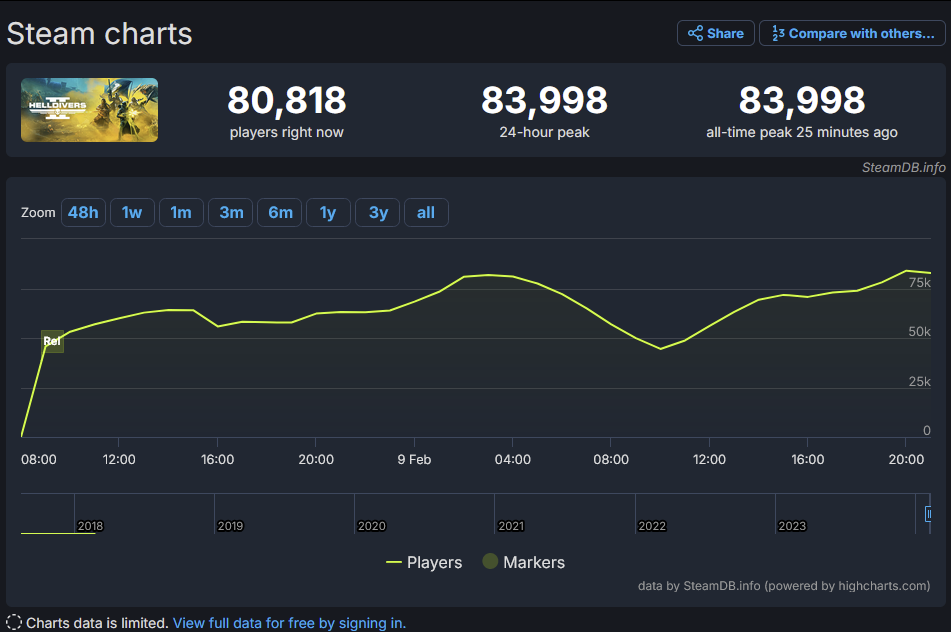Viewport: 951px width, 632px height.
Task: Set chart zoom to 48h
Action: pyautogui.click(x=83, y=213)
